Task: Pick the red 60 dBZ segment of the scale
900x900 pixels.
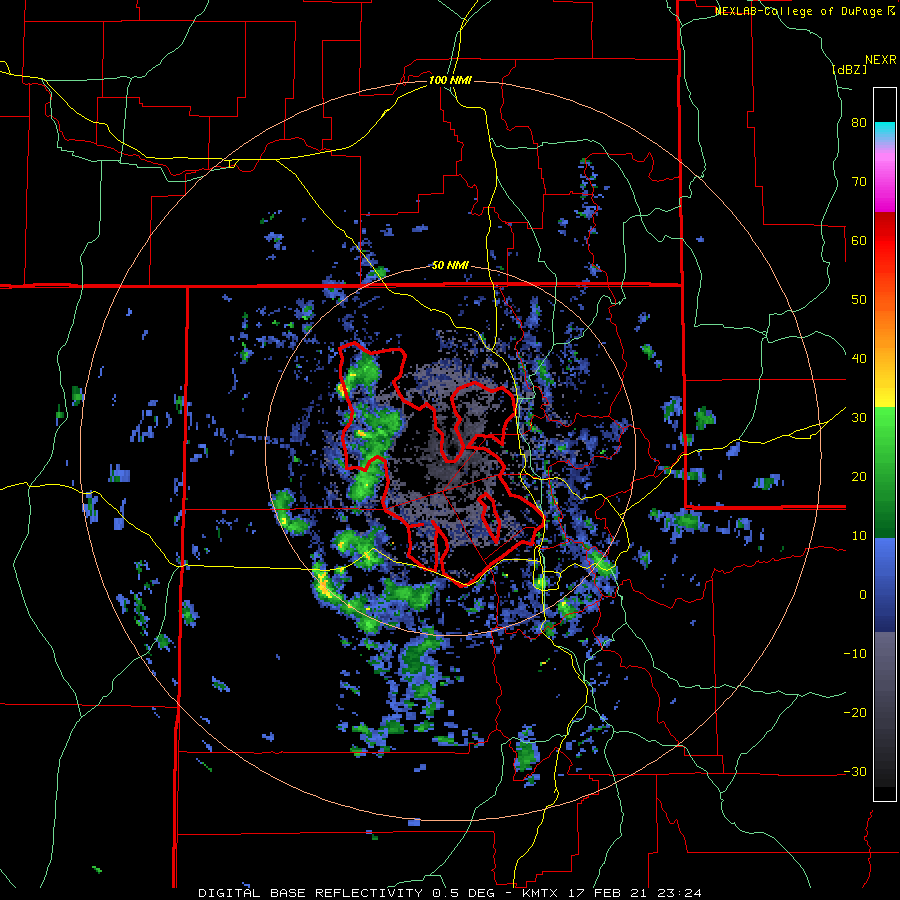Action: click(x=885, y=241)
